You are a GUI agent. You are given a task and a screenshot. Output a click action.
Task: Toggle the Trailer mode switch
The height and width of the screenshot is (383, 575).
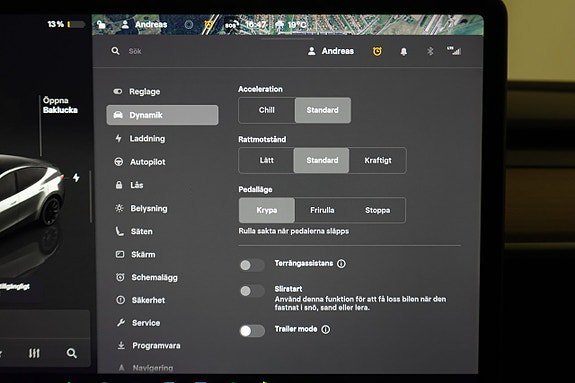coord(252,331)
